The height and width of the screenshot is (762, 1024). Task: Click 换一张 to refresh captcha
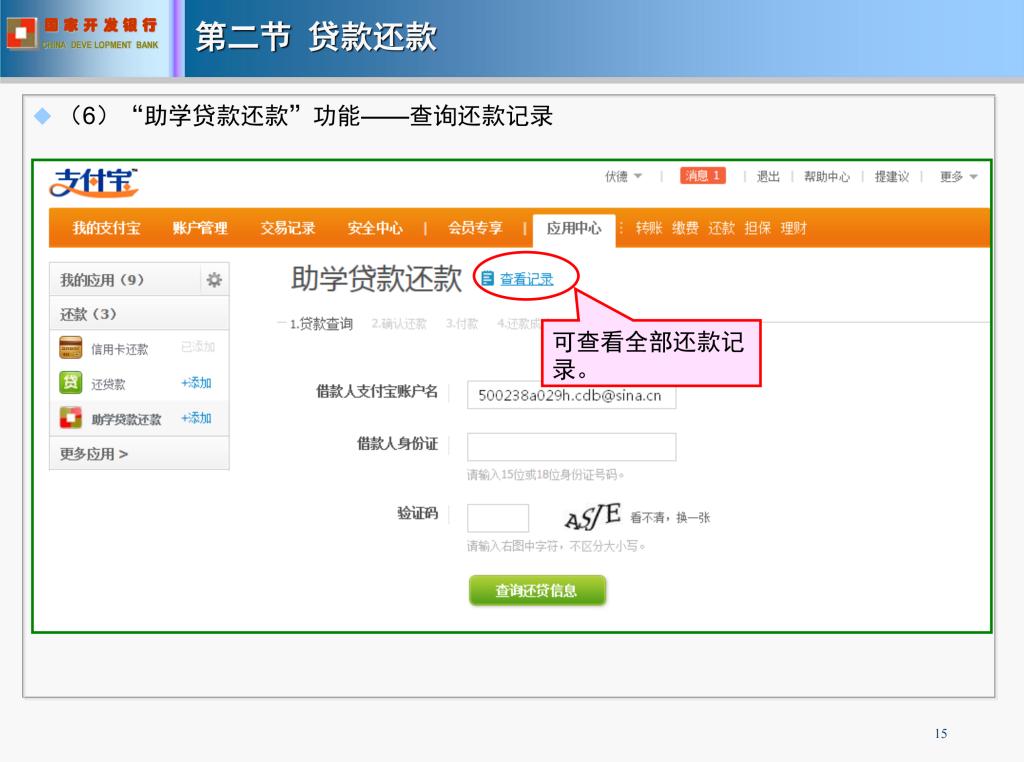[693, 518]
